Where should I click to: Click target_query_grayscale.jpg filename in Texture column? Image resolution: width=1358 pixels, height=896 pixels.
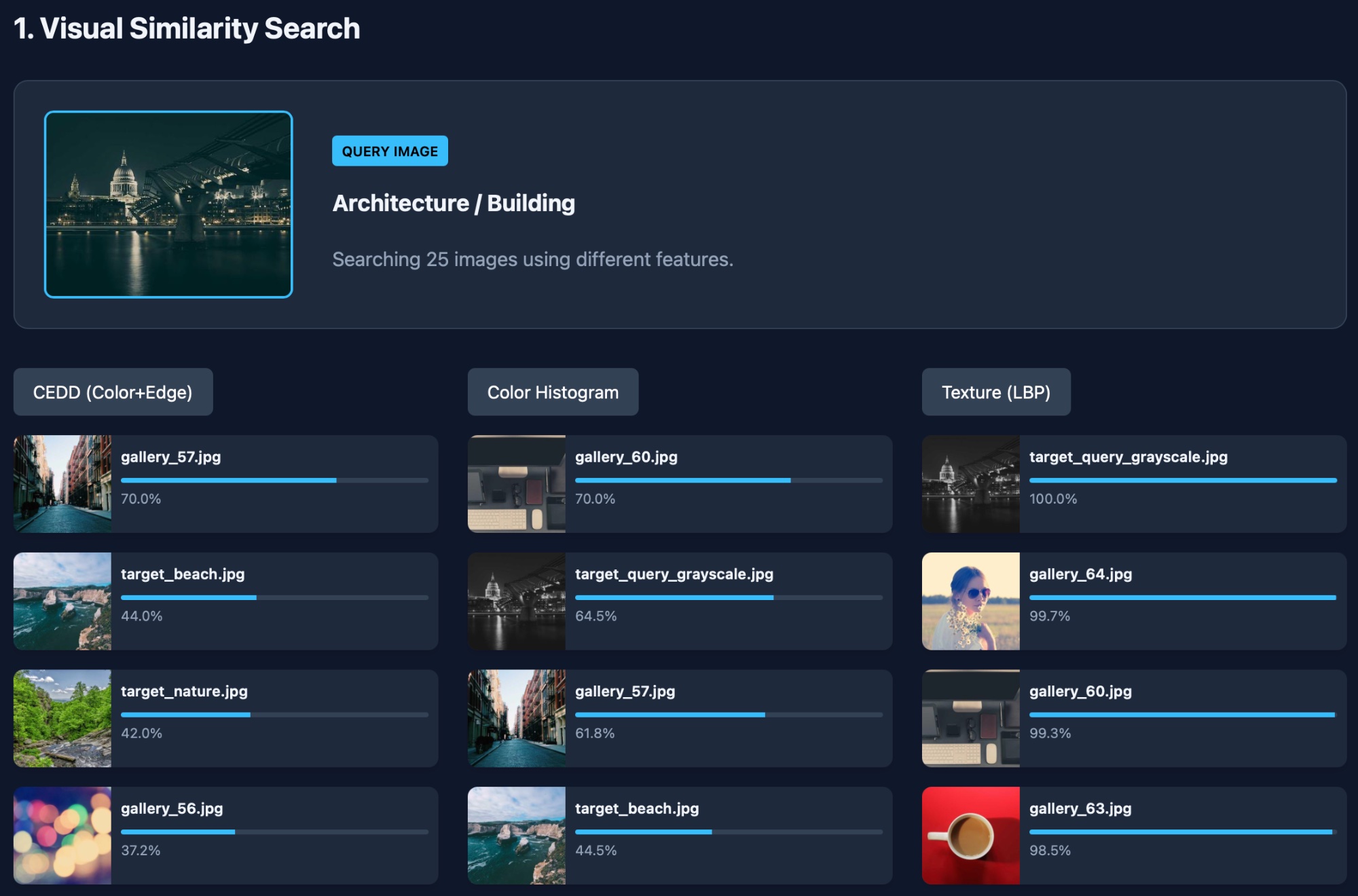click(x=1128, y=457)
